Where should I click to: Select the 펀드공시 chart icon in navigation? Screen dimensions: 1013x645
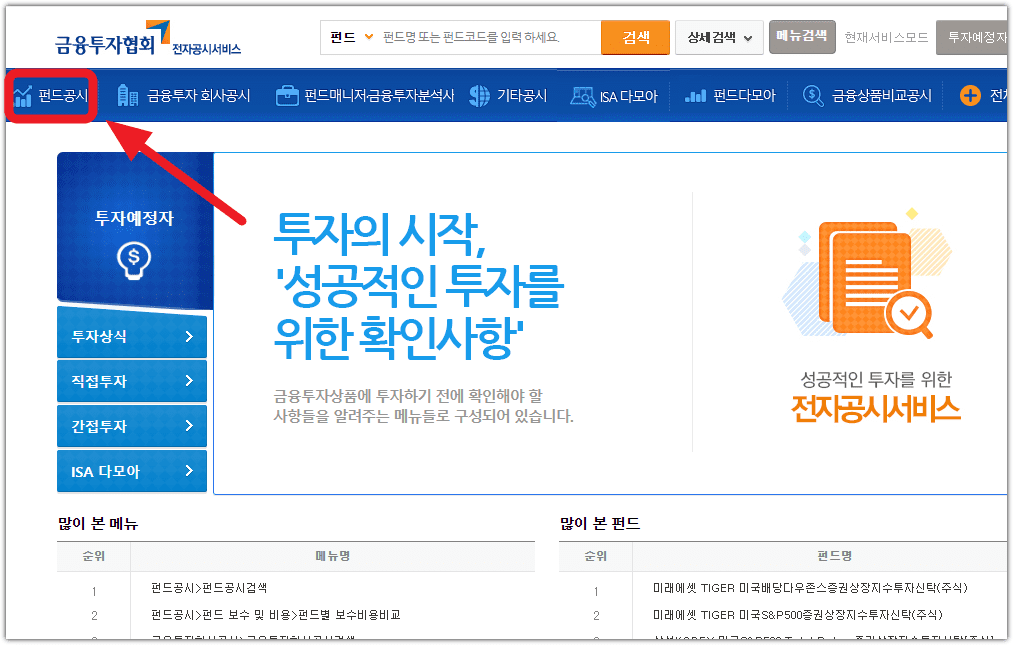coord(20,95)
